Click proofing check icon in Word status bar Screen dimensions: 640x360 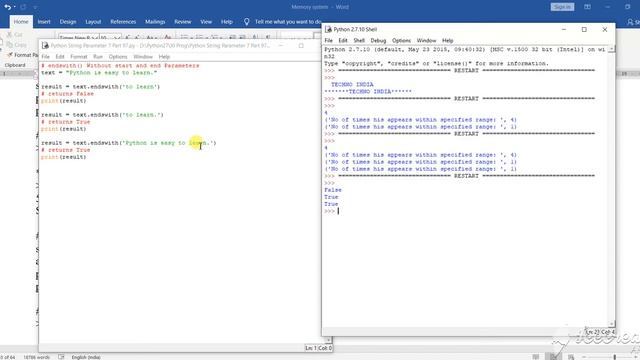point(61,357)
